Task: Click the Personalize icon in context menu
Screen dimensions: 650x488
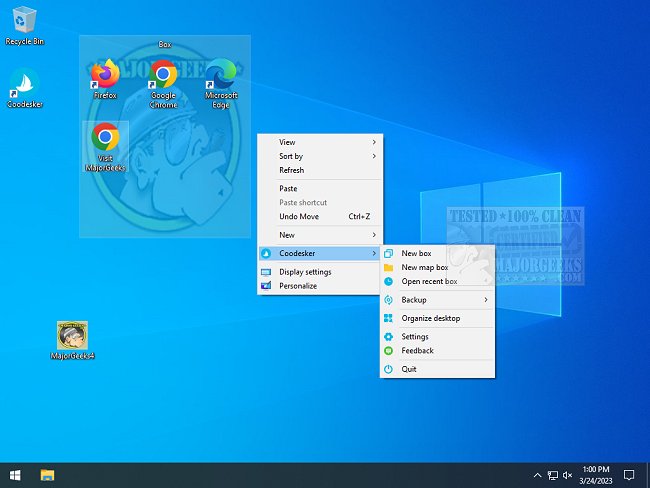Action: coord(266,286)
